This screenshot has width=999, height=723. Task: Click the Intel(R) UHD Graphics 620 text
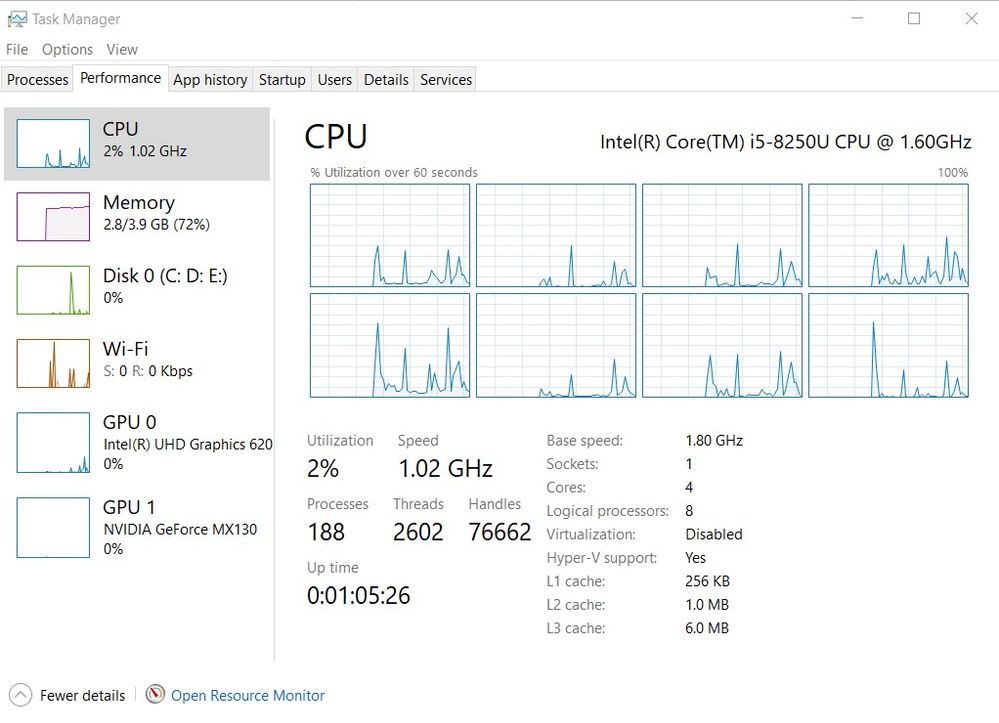click(x=188, y=444)
